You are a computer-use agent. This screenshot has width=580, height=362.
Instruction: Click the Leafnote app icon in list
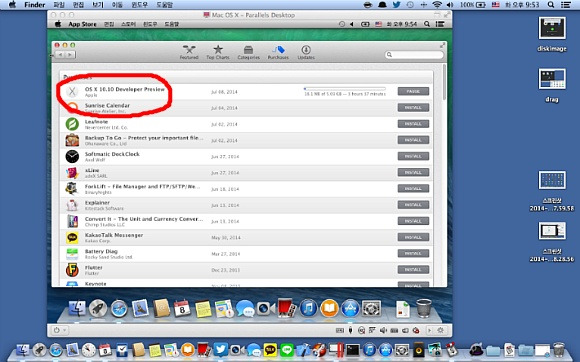click(72, 124)
